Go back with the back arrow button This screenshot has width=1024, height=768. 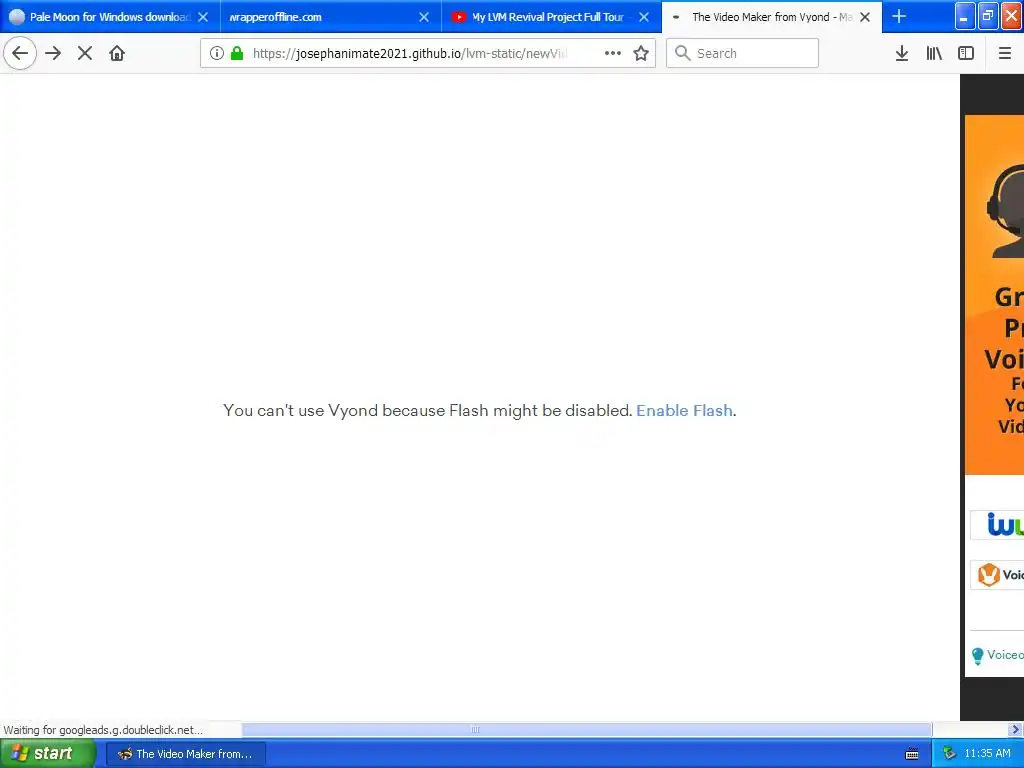coord(20,54)
